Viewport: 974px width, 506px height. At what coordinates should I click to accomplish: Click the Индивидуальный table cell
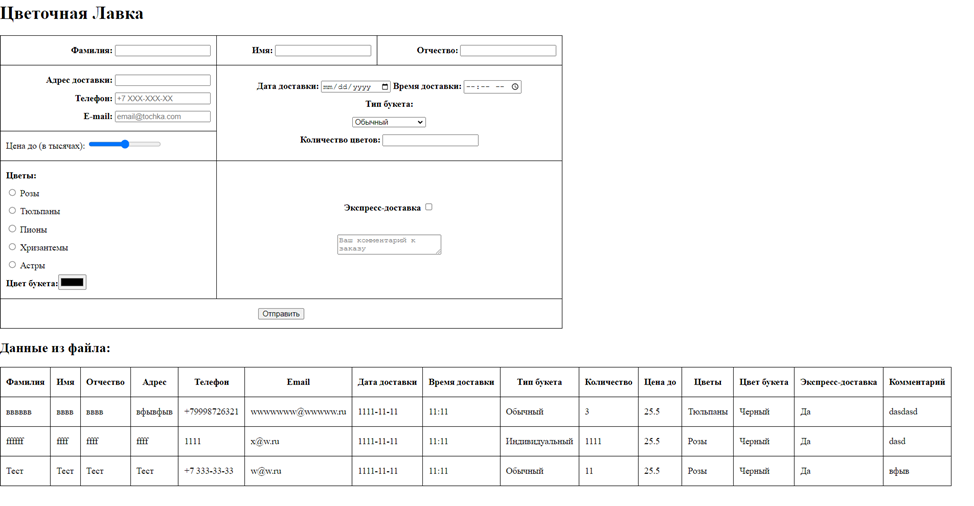coord(539,441)
